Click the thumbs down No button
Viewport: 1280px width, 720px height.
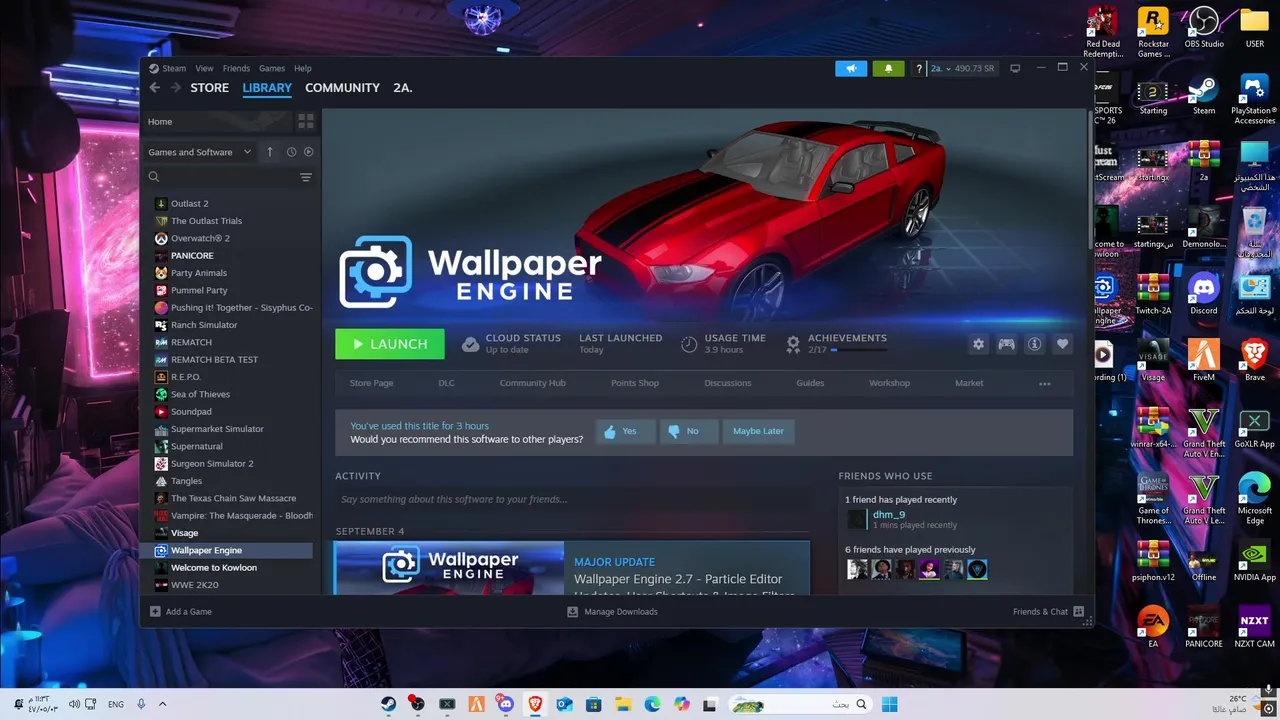689,431
